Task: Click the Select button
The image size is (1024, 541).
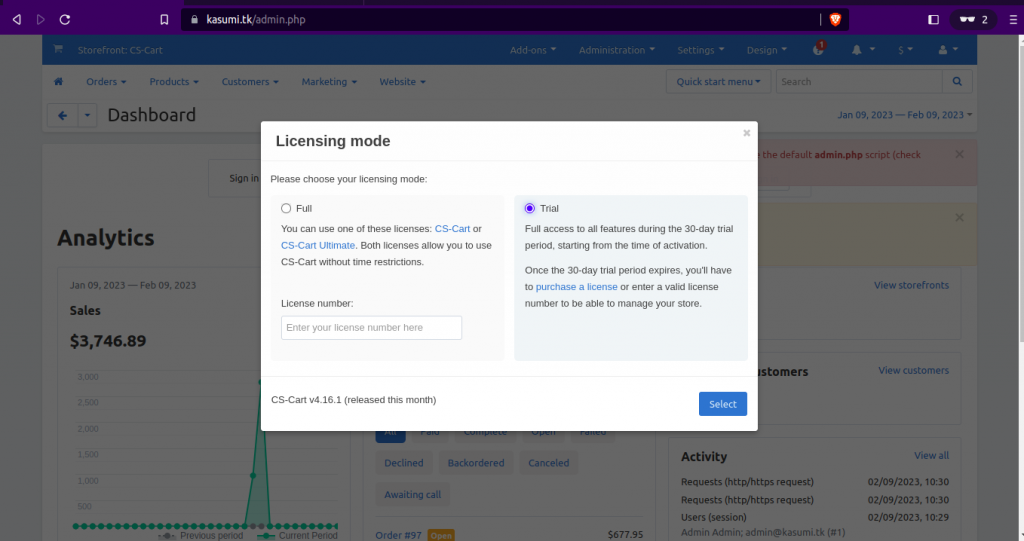Action: [x=722, y=404]
